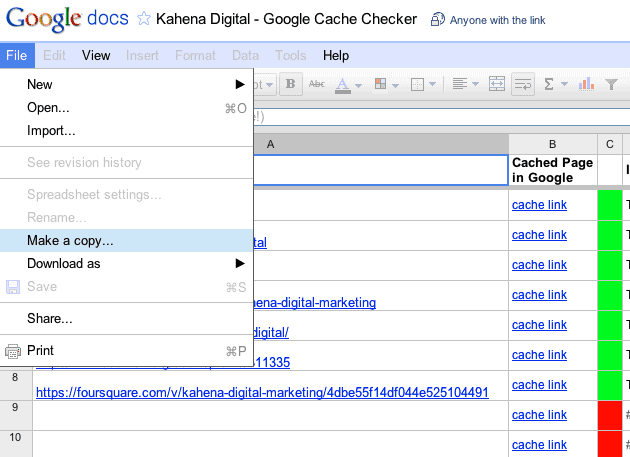The image size is (630, 457).
Task: Open the Insert menu
Action: (142, 55)
